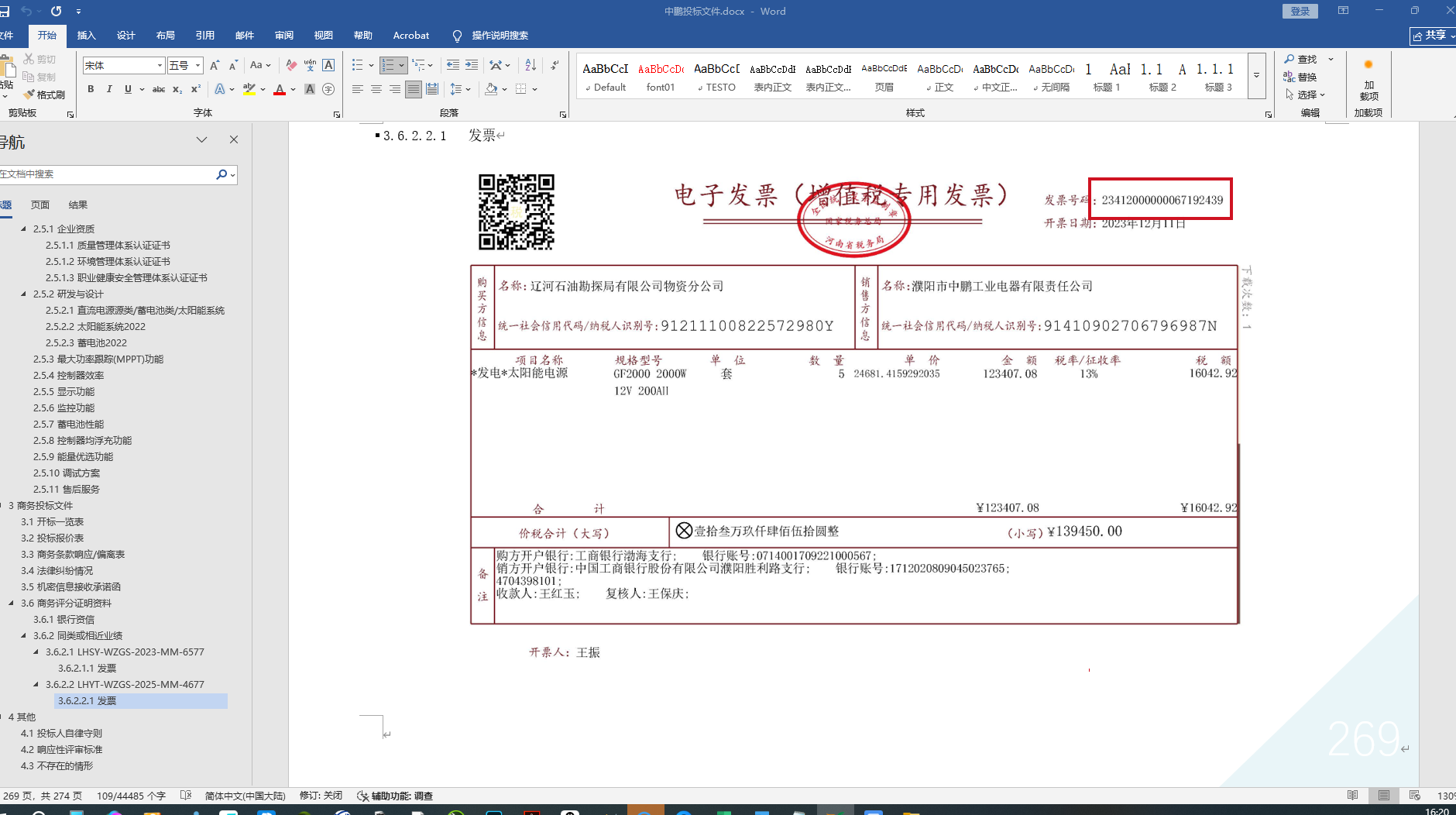Open the 插入 ribbon tab

click(87, 36)
